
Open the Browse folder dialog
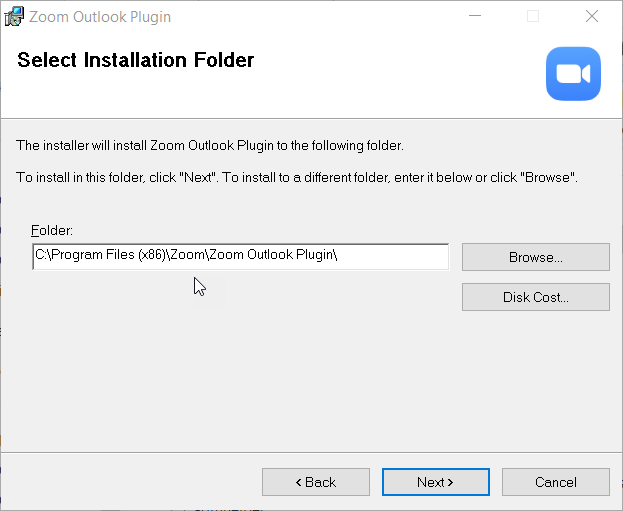[x=536, y=257]
